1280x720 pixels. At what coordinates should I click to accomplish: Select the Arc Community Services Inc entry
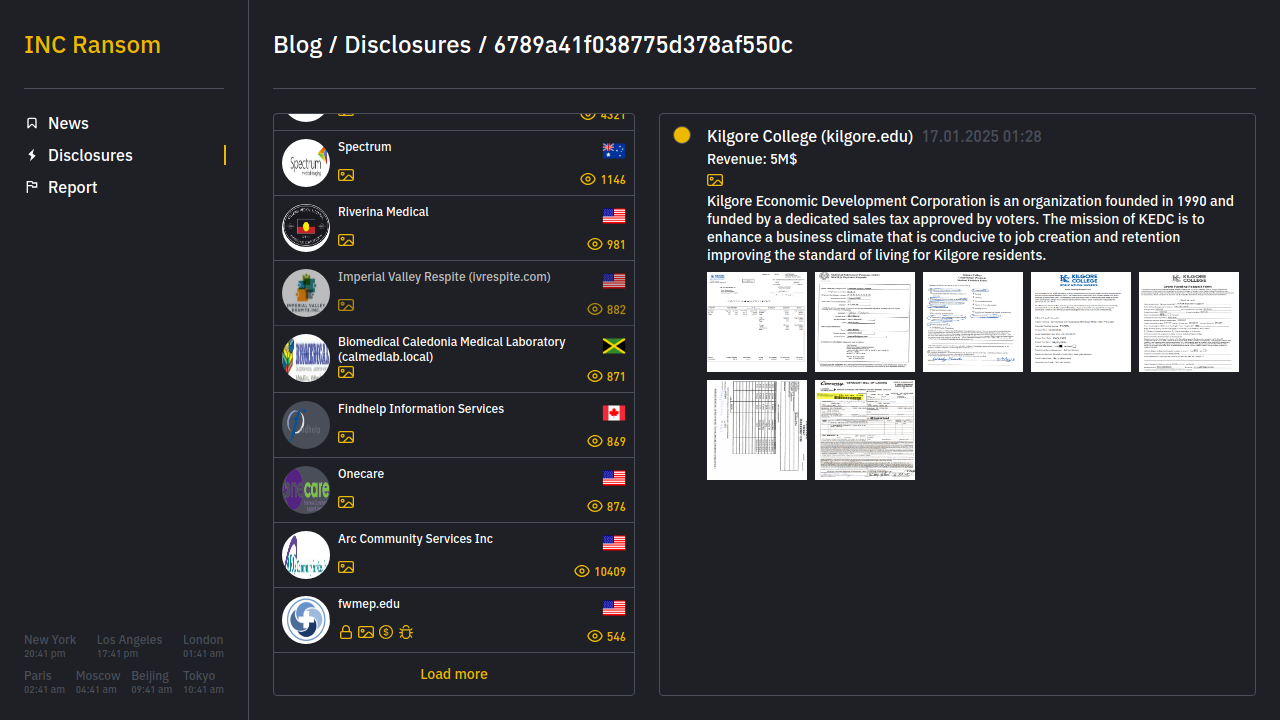(x=415, y=539)
